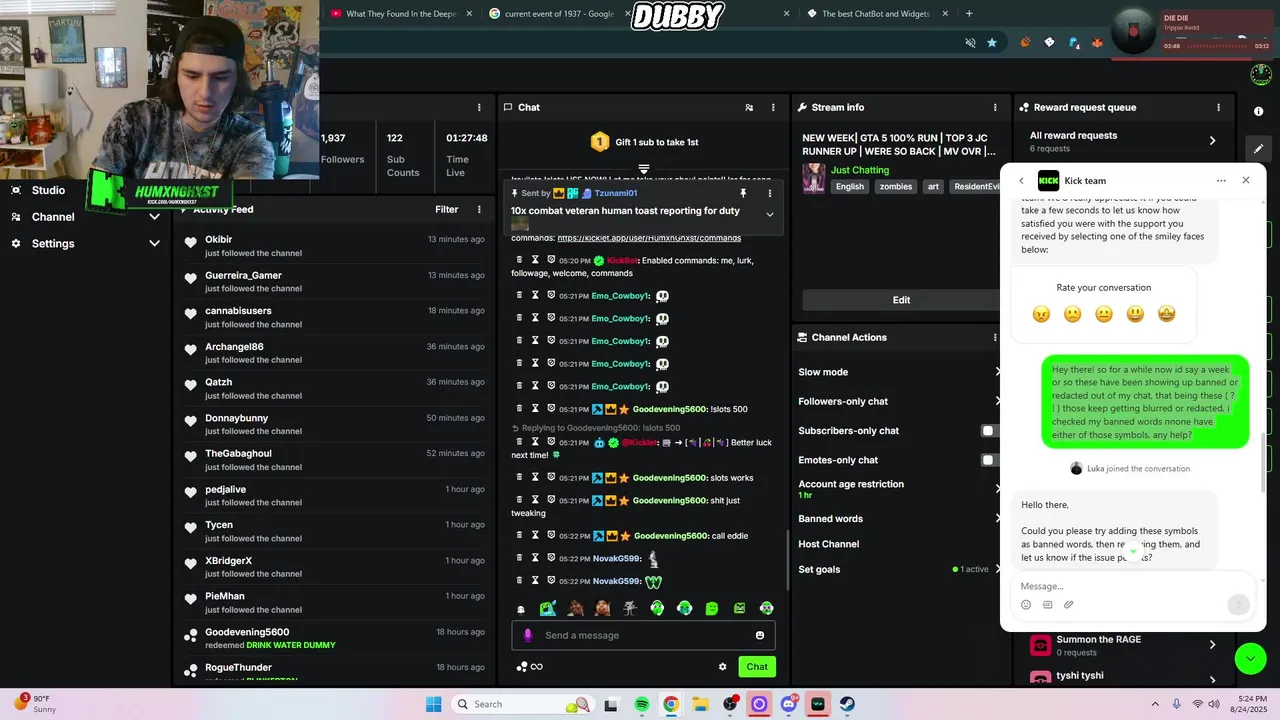Screen dimensions: 1280x720
Task: Open emoji picker in support widget
Action: (x=1026, y=605)
